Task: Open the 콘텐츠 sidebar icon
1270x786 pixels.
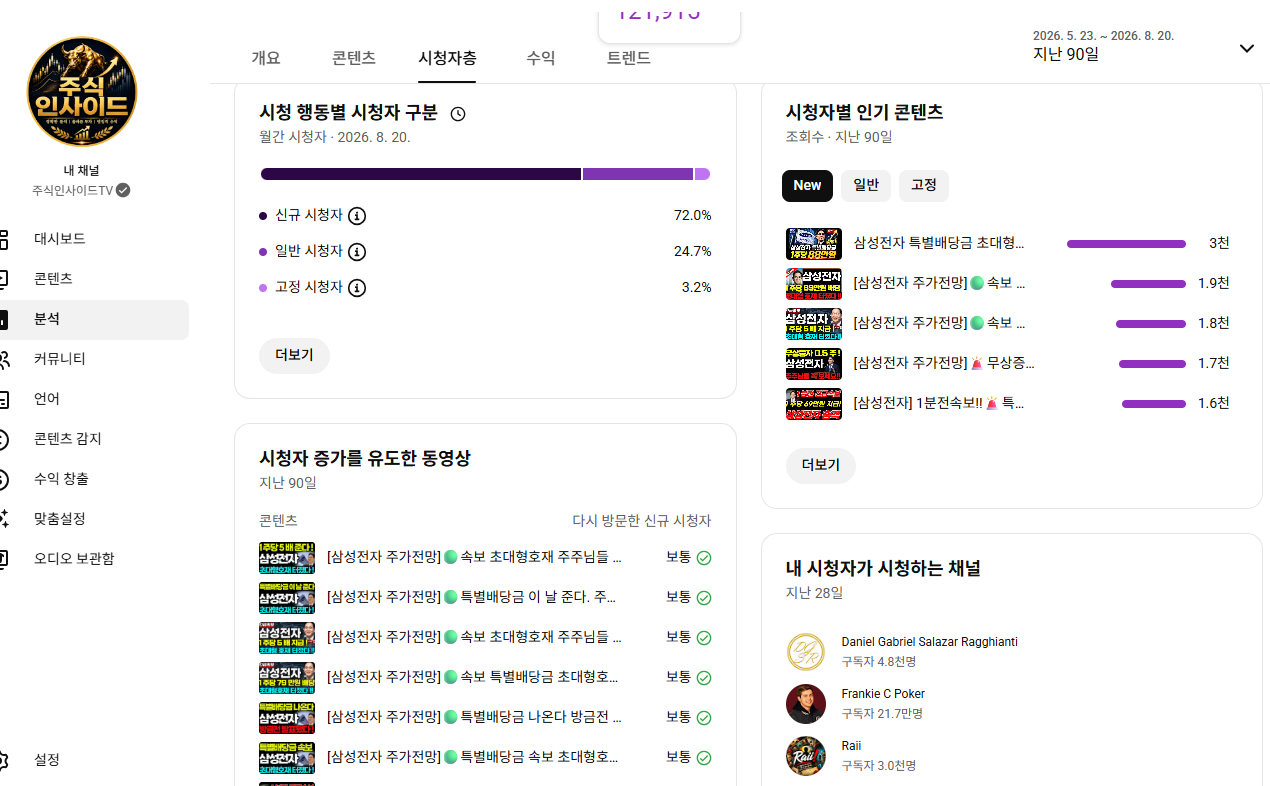Action: (x=3, y=279)
